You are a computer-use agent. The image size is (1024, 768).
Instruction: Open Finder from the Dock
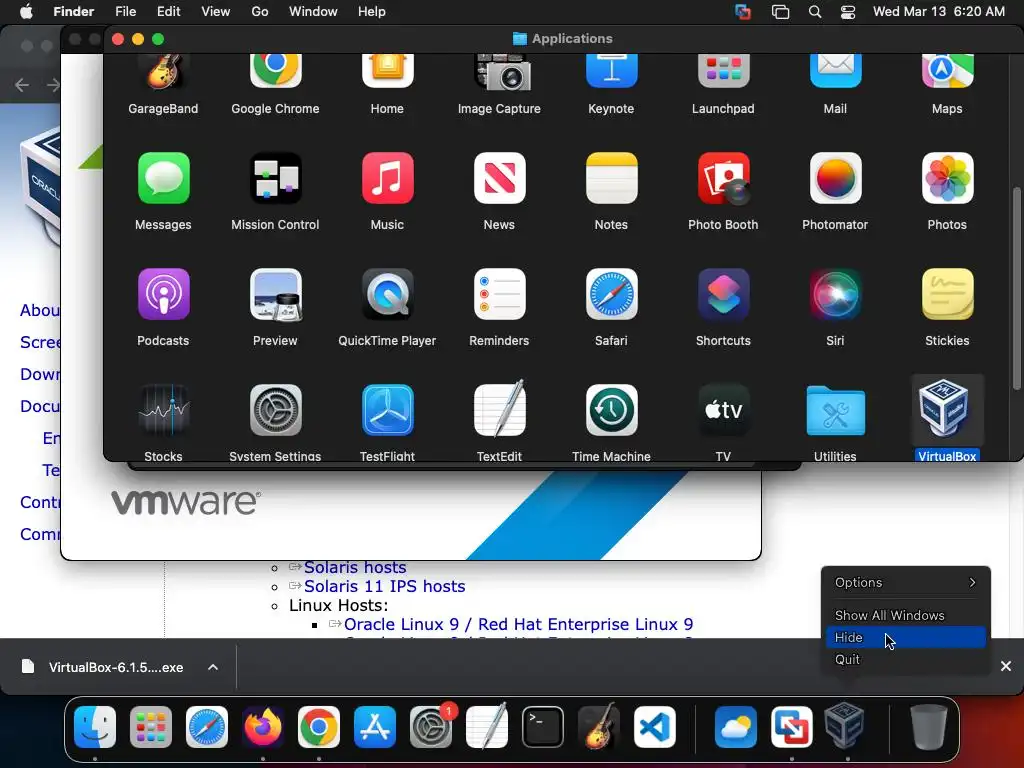tap(95, 727)
